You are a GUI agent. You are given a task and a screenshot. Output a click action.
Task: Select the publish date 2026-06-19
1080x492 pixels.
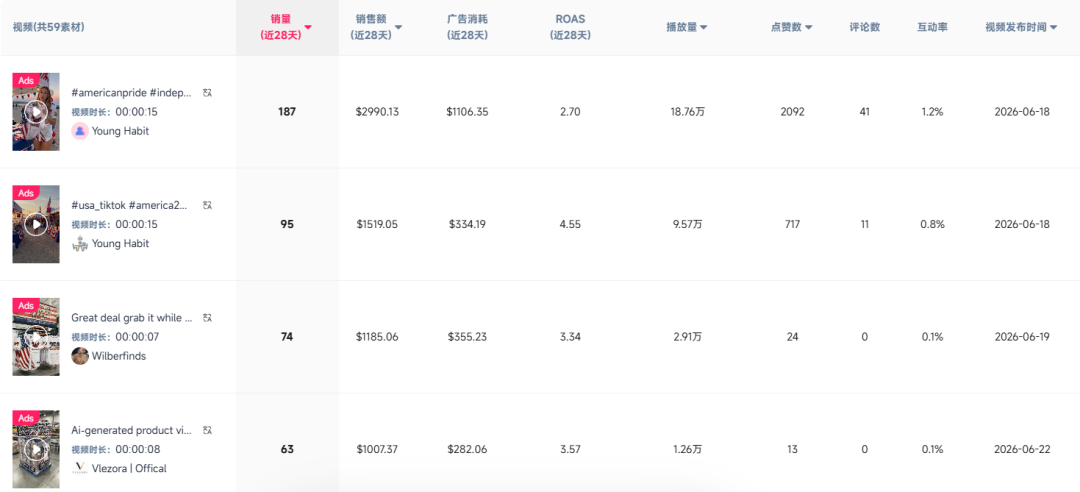1022,337
